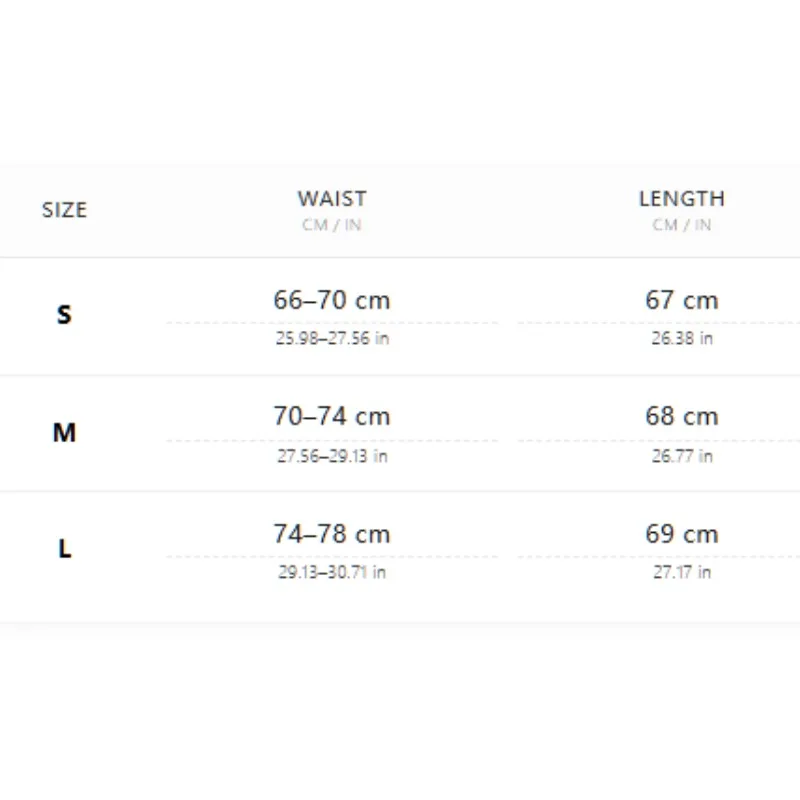Screen dimensions: 800x800
Task: Click the CM / IN label under WAIST
Action: [332, 224]
